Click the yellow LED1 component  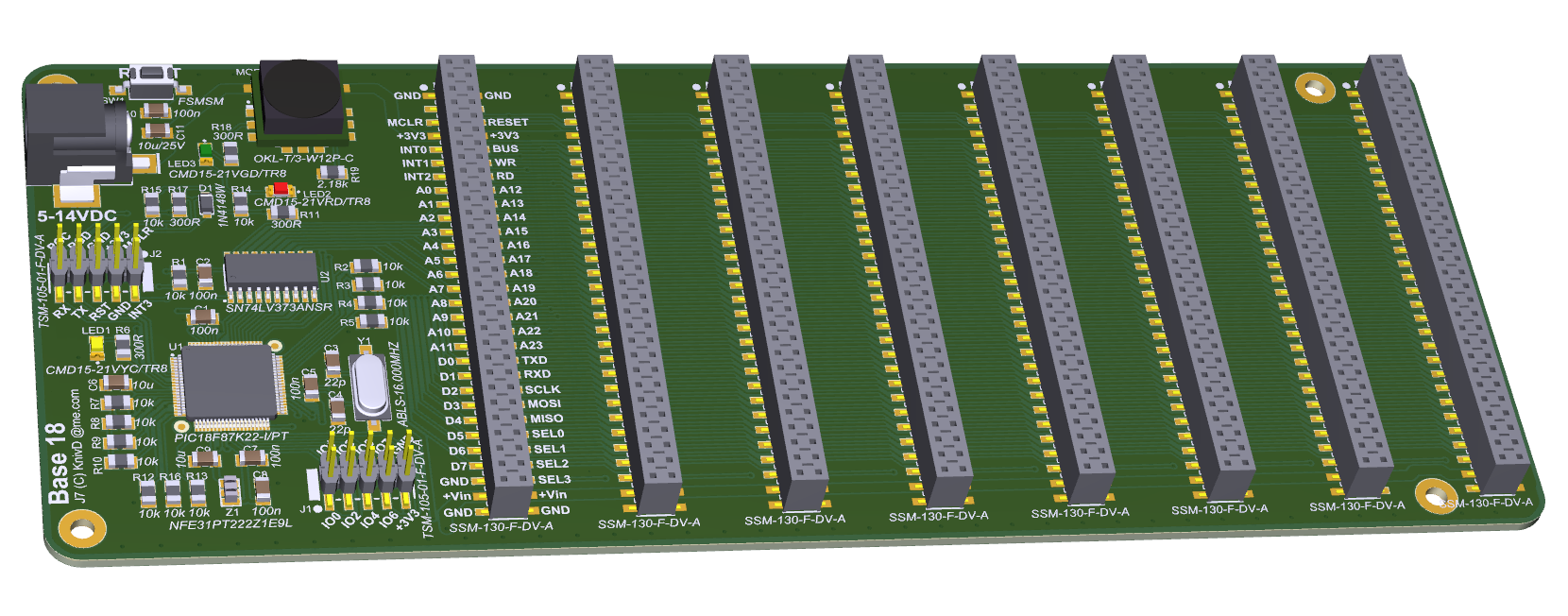pyautogui.click(x=95, y=347)
